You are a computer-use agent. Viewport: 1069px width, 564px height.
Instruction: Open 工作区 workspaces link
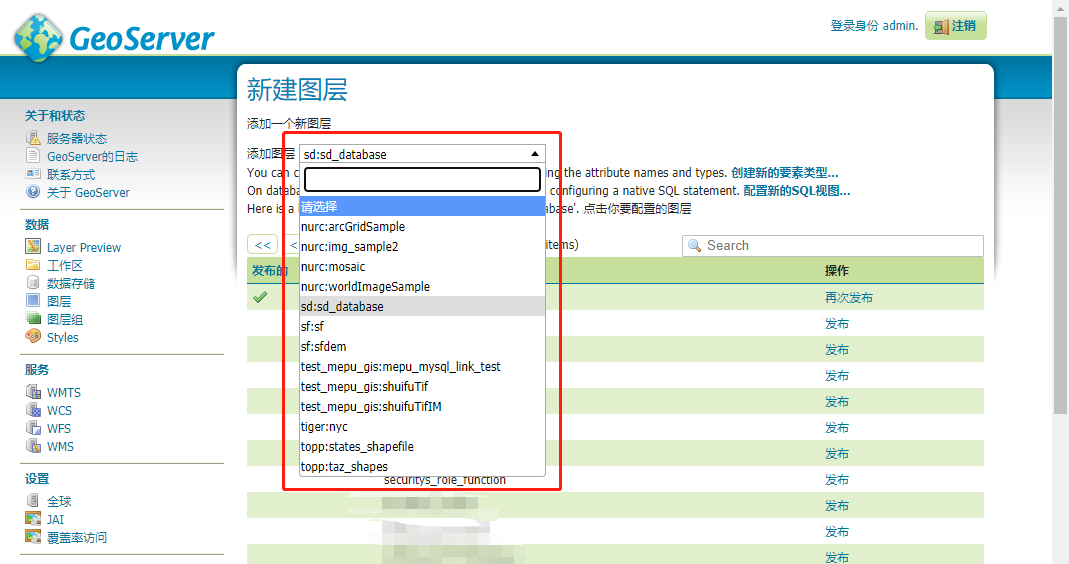pyautogui.click(x=65, y=265)
